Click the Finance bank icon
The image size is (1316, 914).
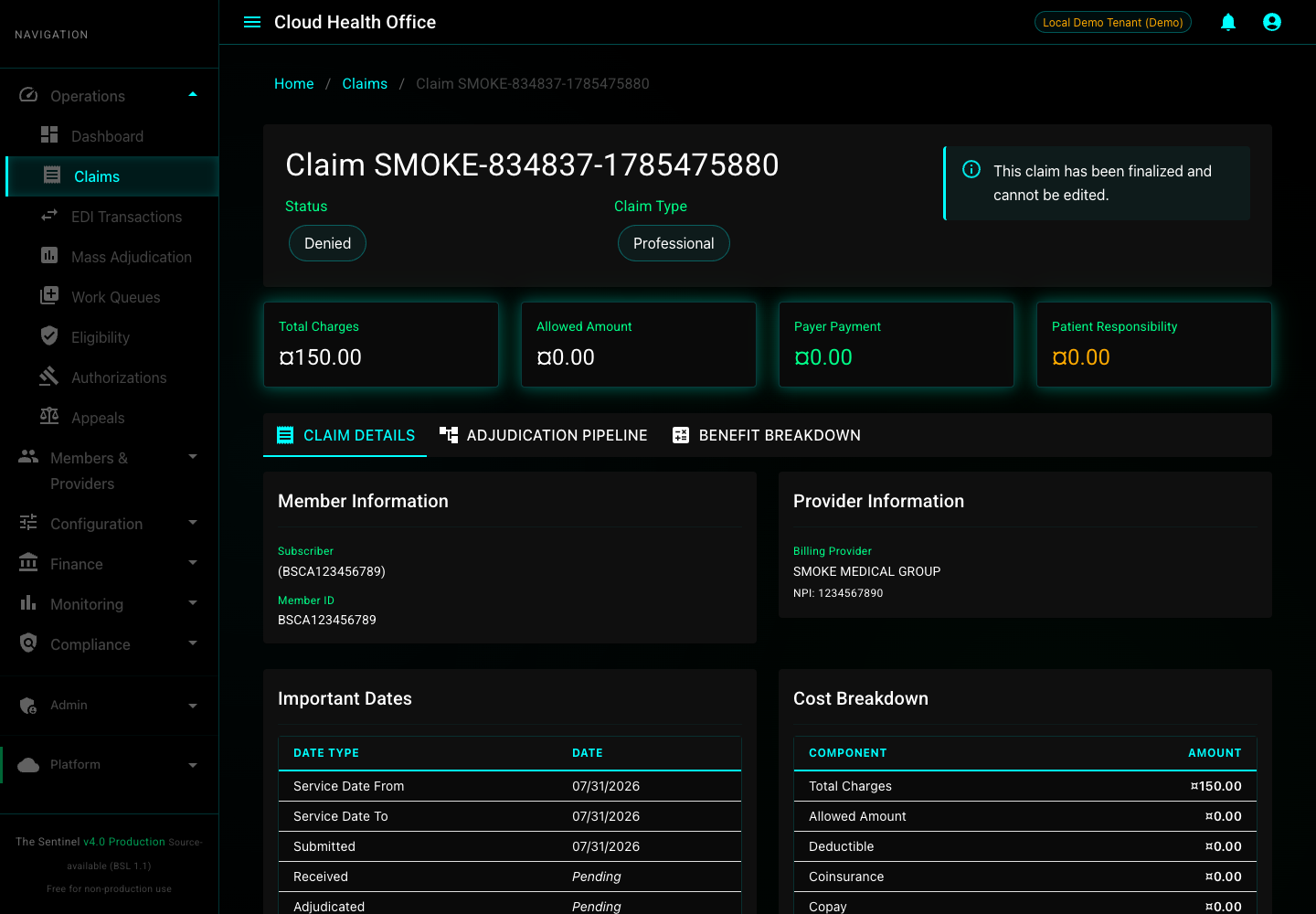28,563
